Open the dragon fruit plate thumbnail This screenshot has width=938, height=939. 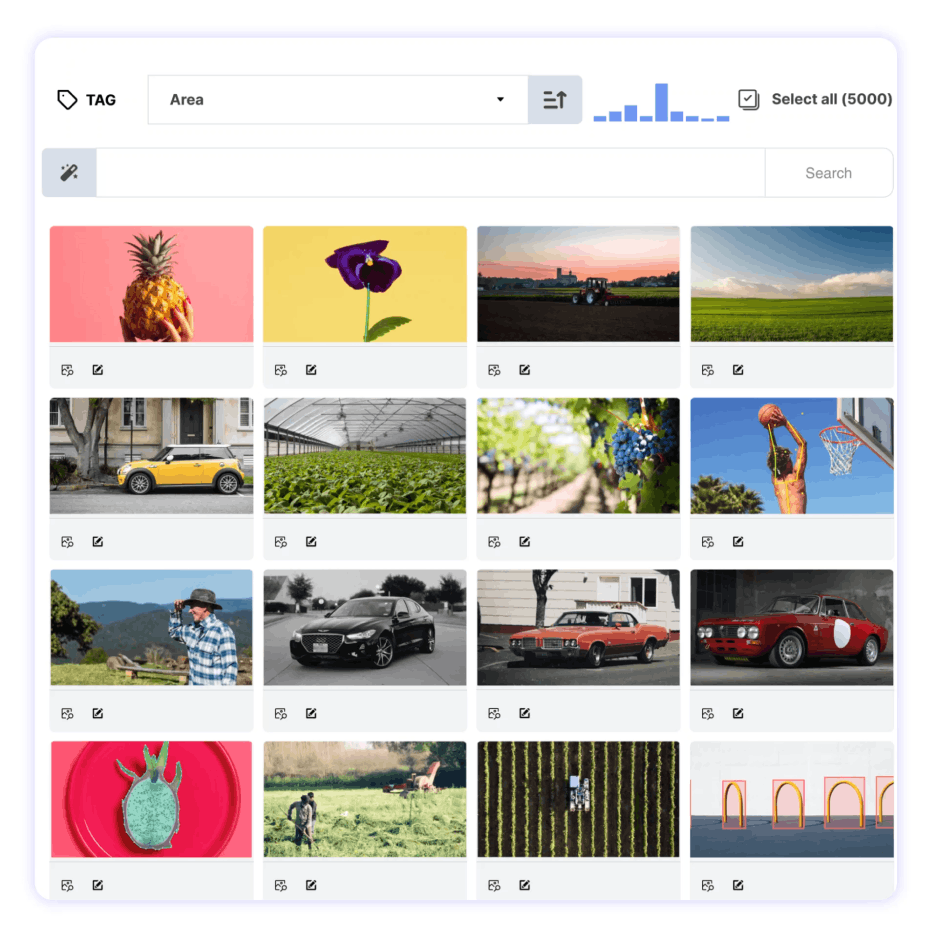pos(152,799)
